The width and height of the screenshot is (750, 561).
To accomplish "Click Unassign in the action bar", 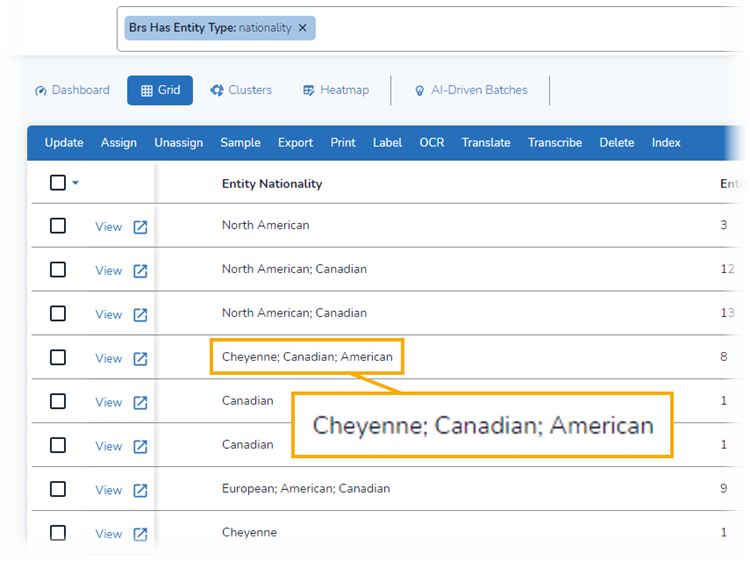I will [x=178, y=143].
